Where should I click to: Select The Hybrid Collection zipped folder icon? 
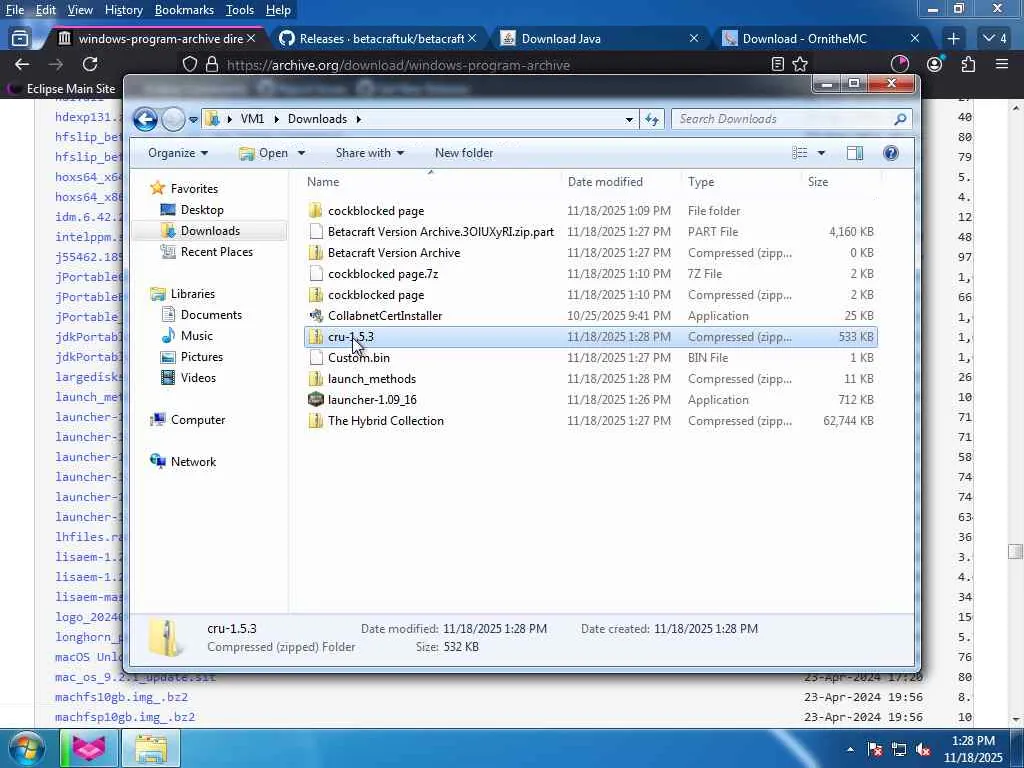[x=315, y=421]
